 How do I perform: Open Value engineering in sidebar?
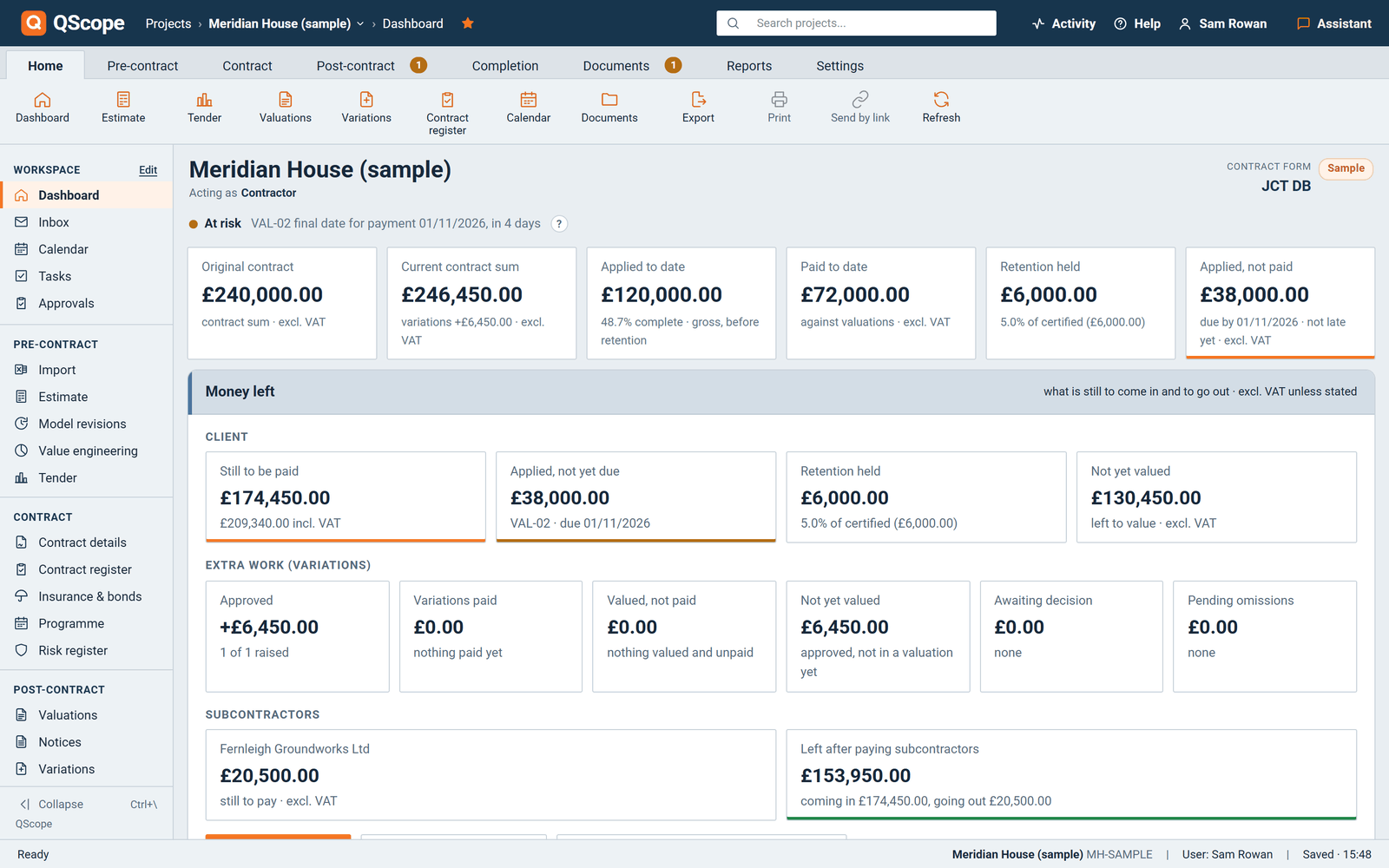(x=87, y=450)
